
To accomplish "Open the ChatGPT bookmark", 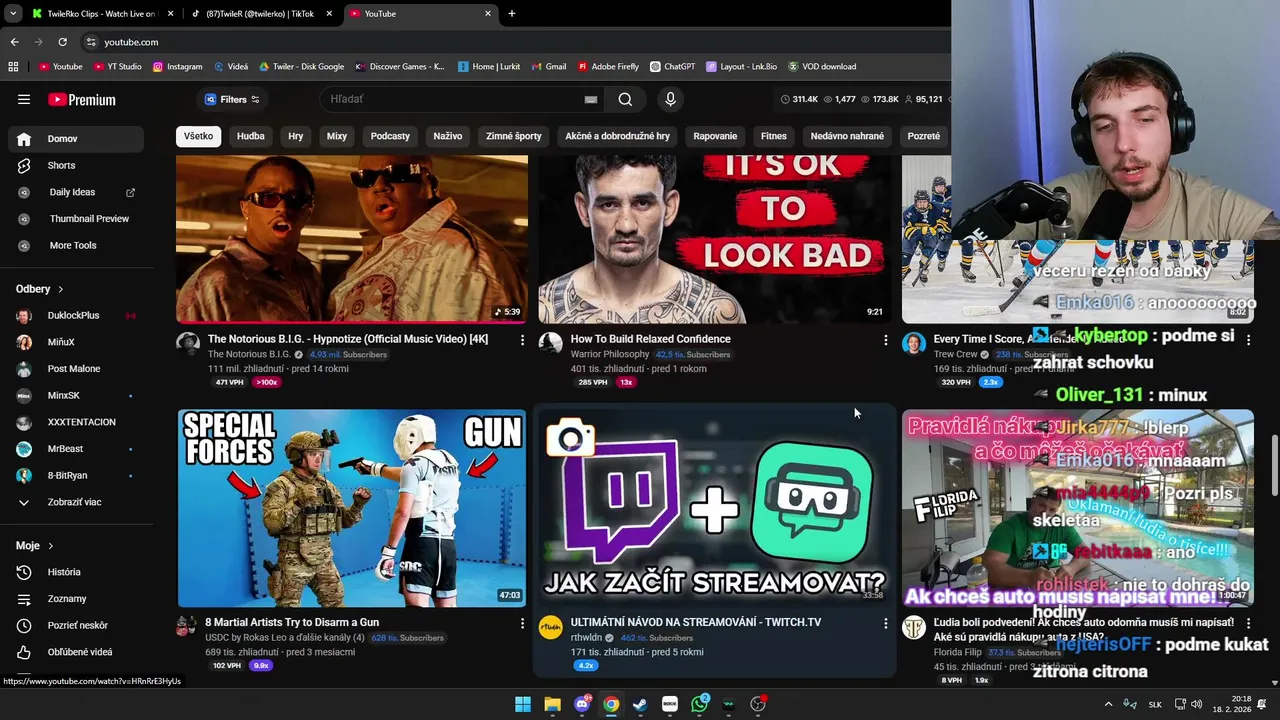I will [672, 67].
